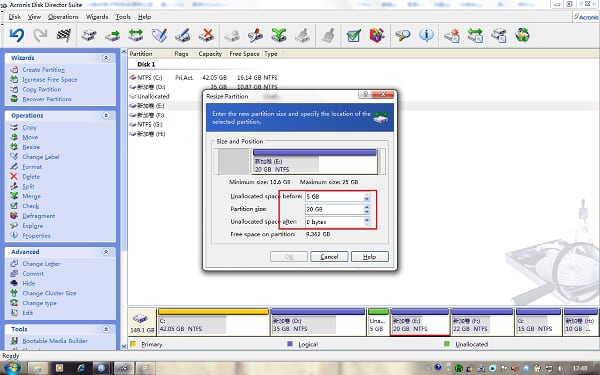Click Recover Partitions in the Wizards panel
600x375 pixels.
click(47, 99)
